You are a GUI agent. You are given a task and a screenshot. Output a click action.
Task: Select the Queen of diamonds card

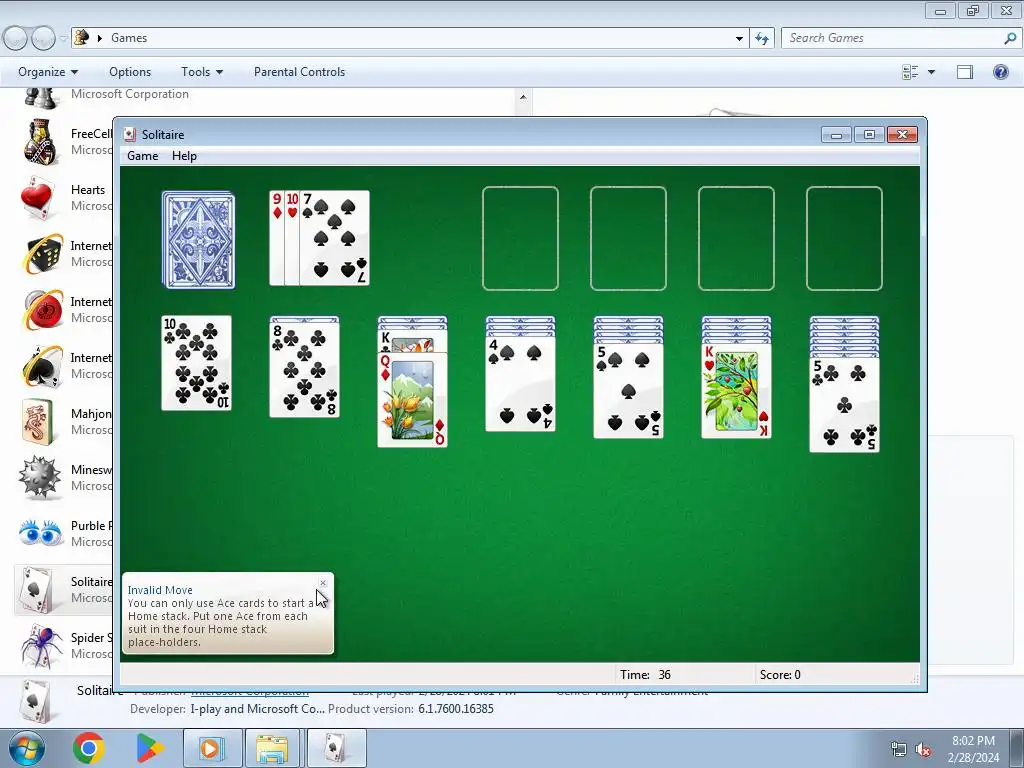pos(413,400)
